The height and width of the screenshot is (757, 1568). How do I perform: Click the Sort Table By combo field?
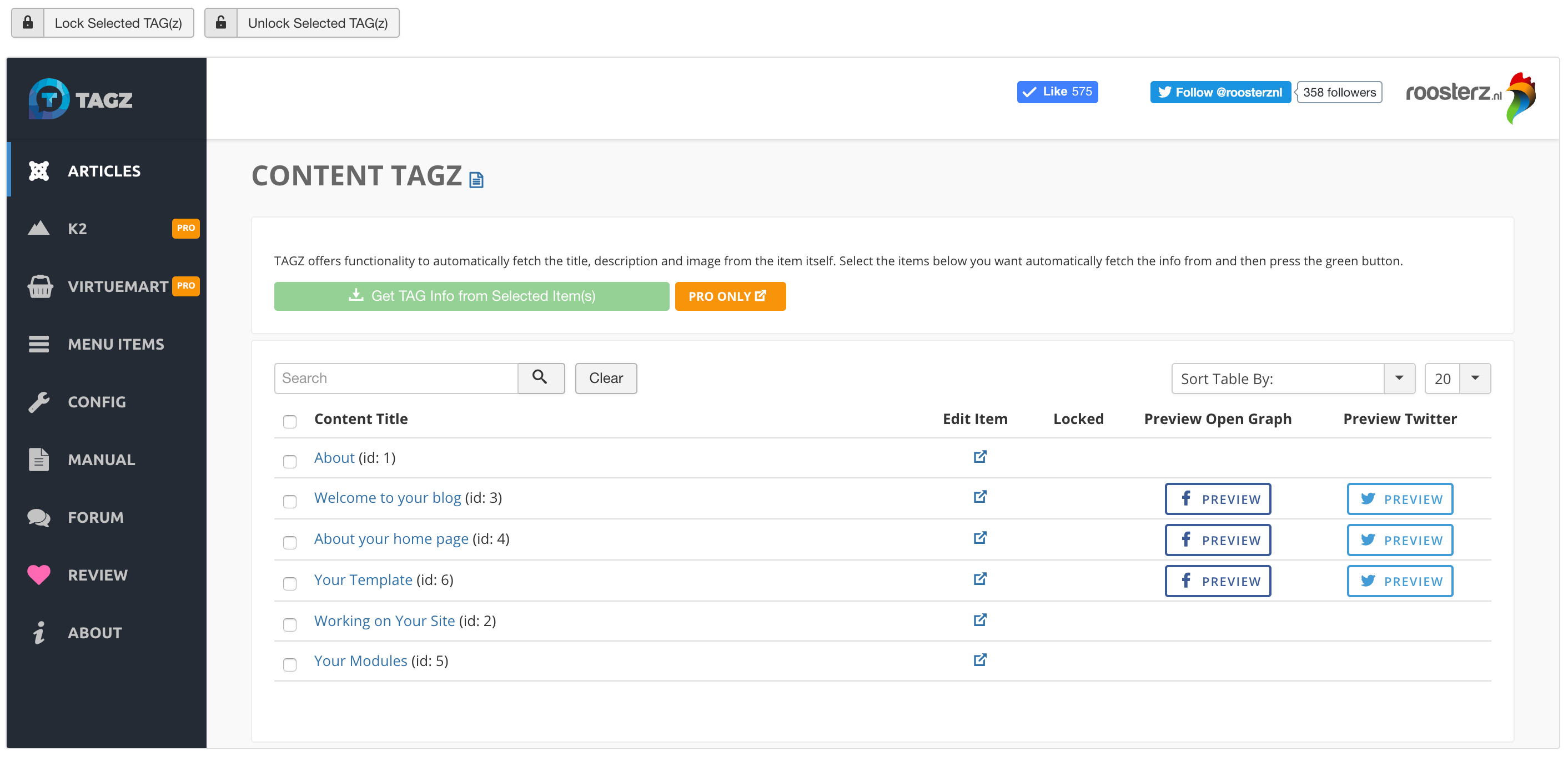[1277, 378]
